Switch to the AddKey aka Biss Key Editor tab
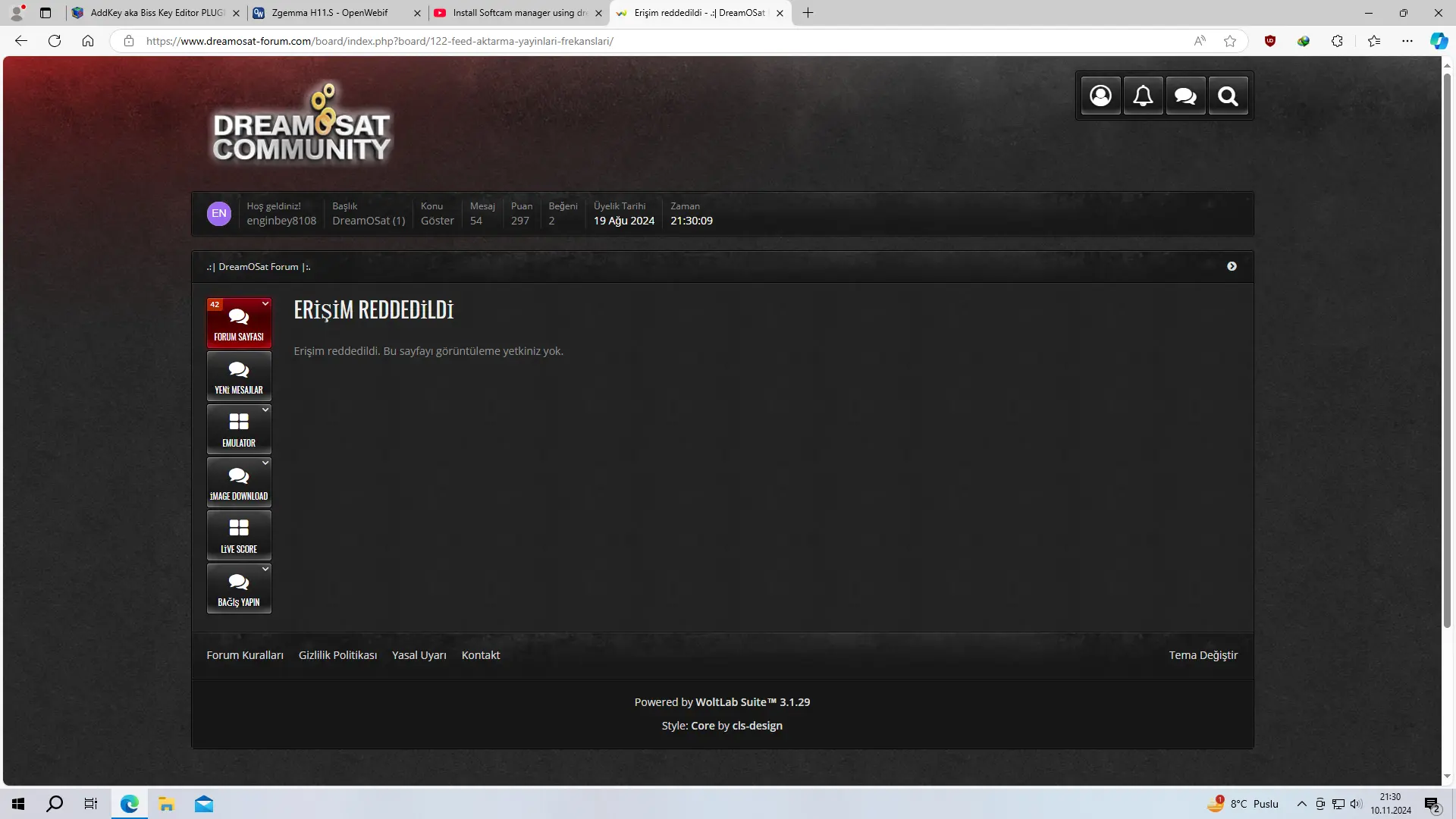Screen dimensions: 1456x819 (x=156, y=13)
